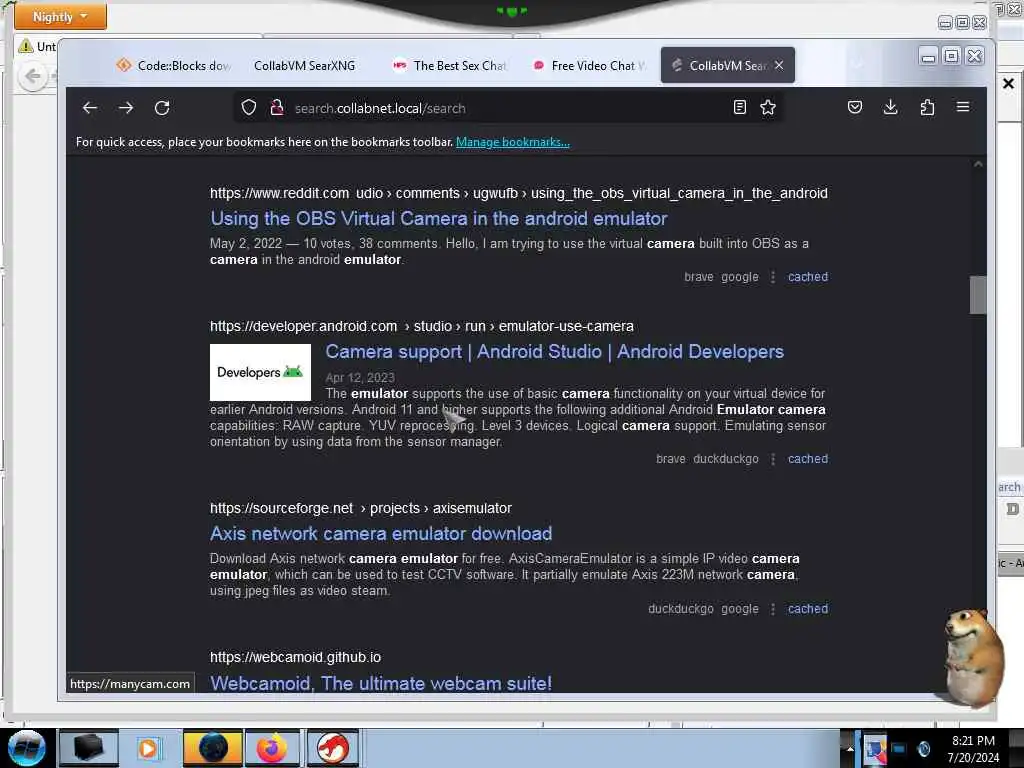
Task: Open Webcamoid ultimate webcam suite result
Action: [381, 683]
